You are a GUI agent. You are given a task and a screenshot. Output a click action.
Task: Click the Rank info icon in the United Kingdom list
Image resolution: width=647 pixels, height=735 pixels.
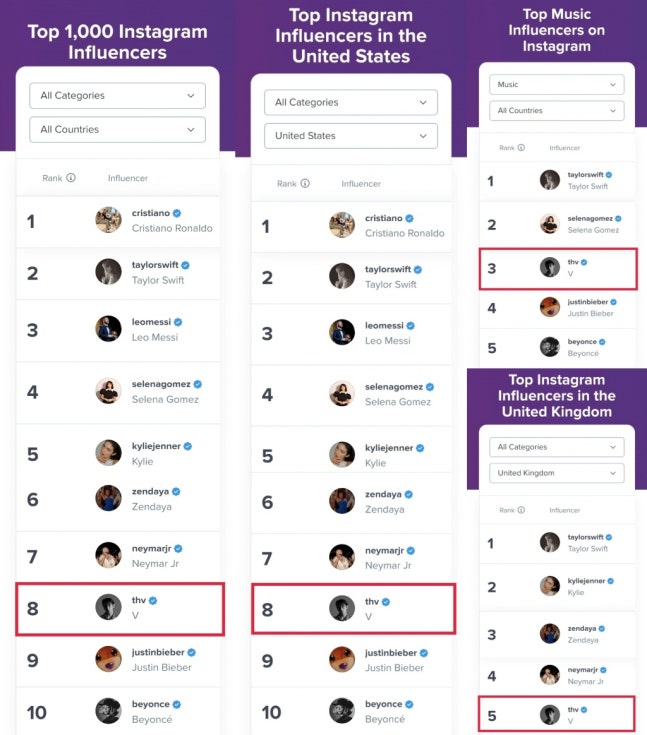point(520,510)
